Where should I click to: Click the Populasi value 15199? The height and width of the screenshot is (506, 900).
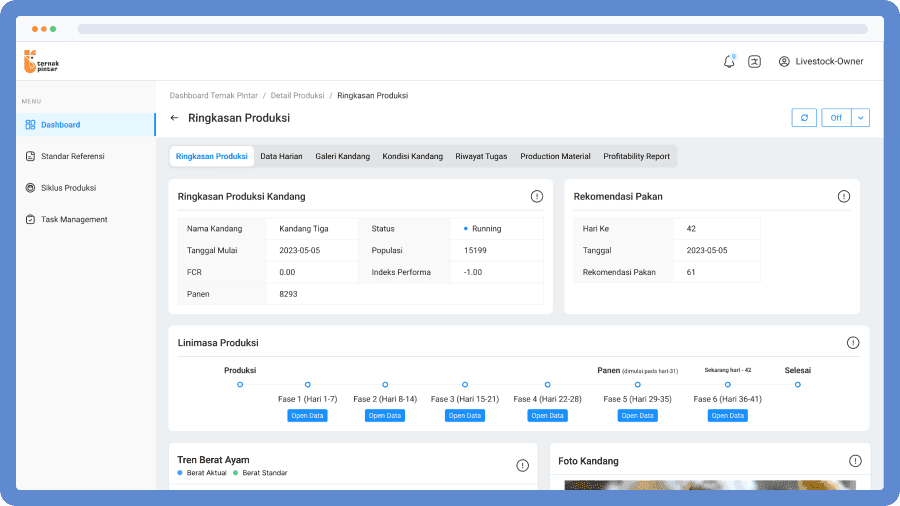point(475,250)
